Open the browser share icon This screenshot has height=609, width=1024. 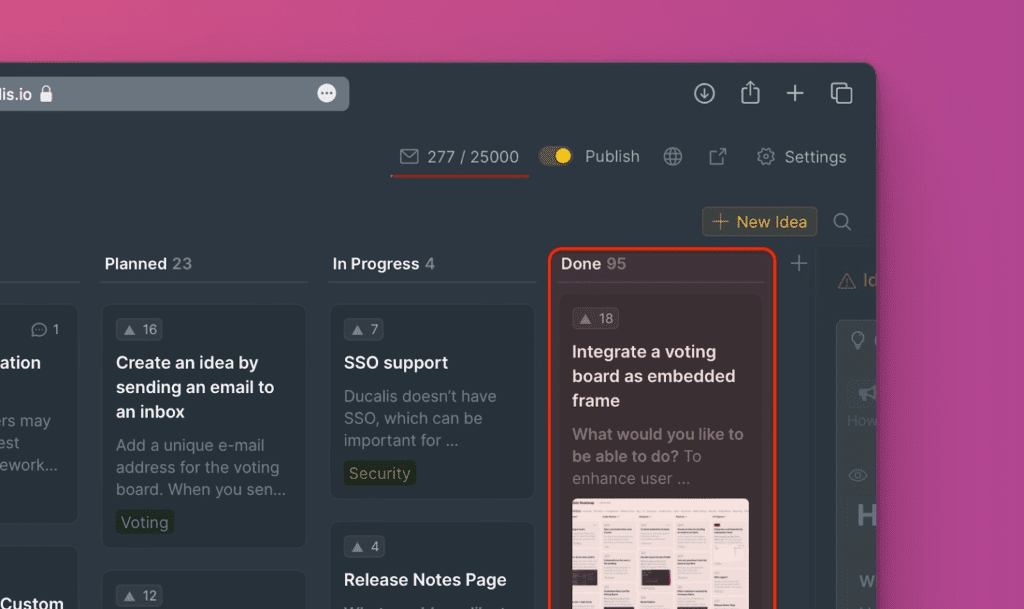click(750, 93)
